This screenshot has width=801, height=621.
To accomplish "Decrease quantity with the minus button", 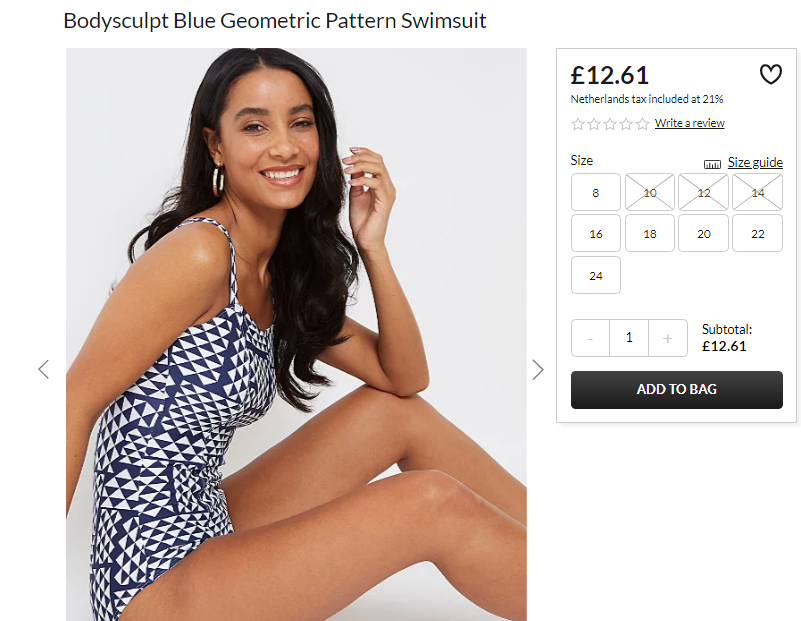I will 591,338.
